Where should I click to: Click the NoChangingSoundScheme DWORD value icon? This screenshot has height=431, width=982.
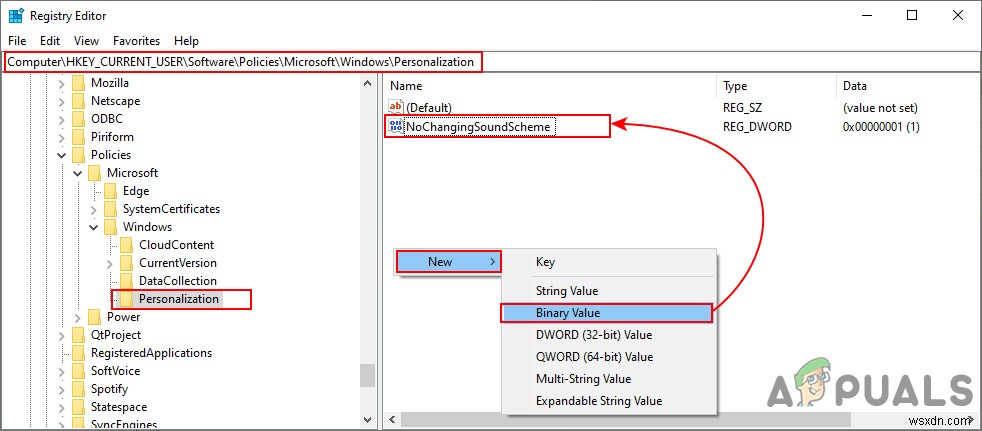(396, 127)
